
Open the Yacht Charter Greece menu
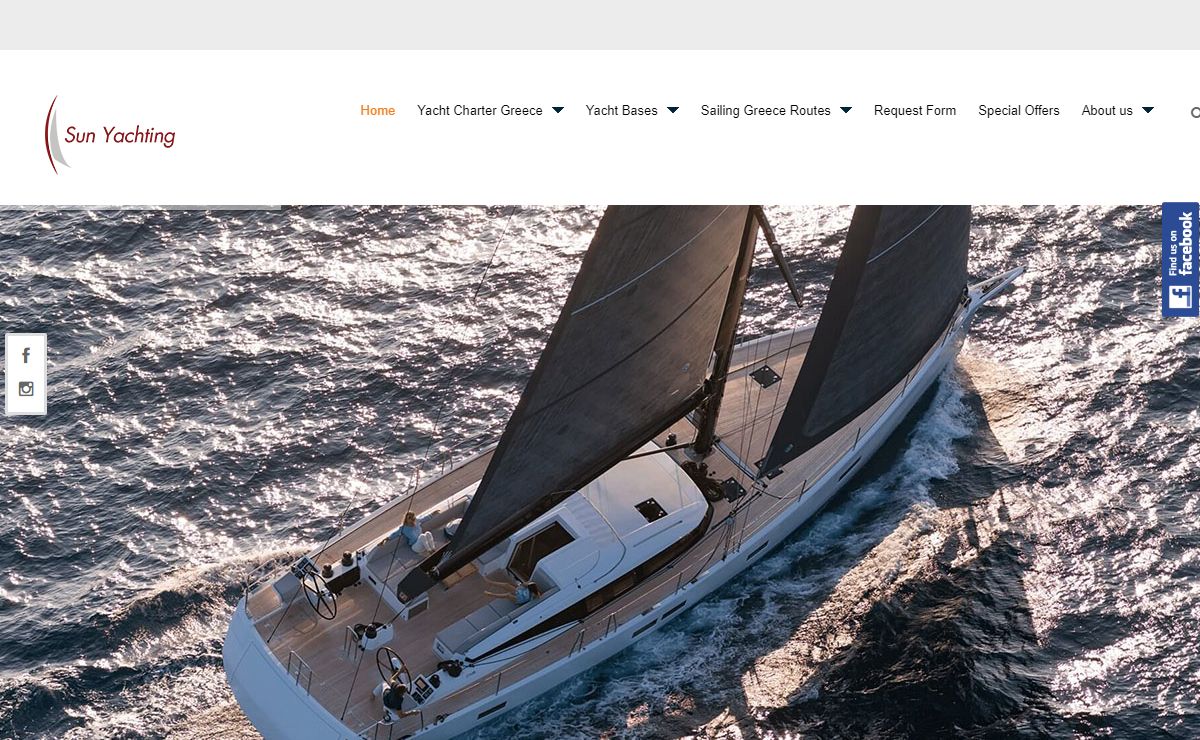click(480, 111)
